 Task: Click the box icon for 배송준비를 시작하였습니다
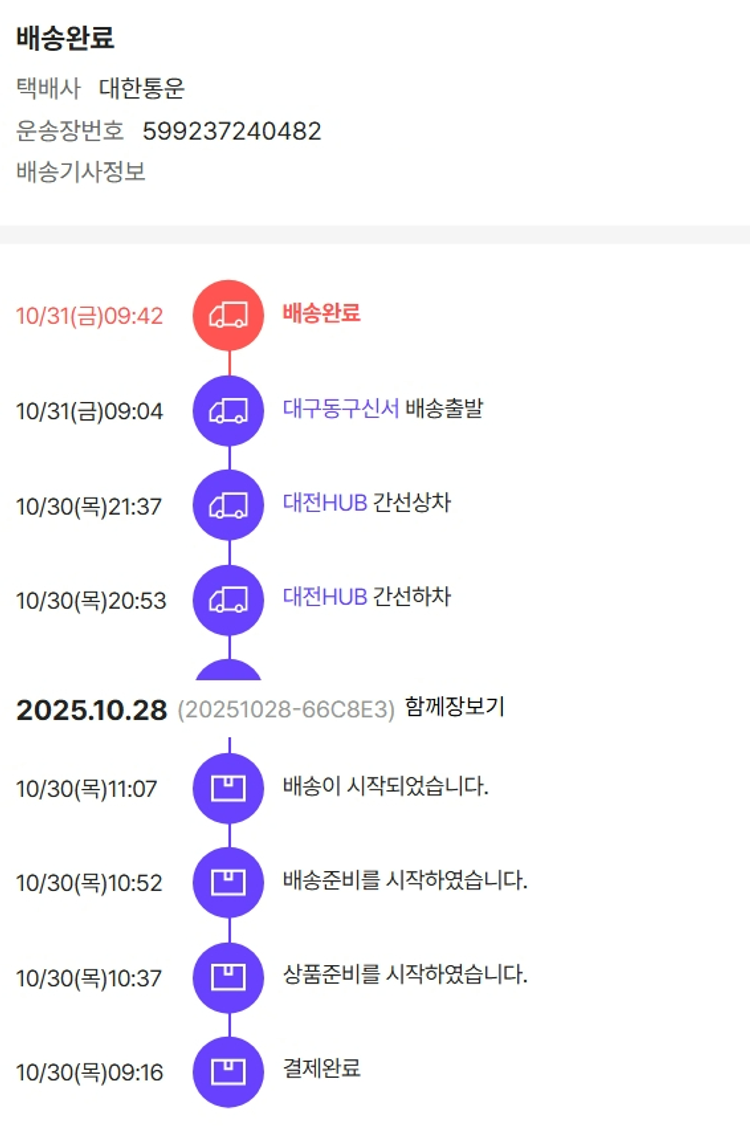click(228, 882)
